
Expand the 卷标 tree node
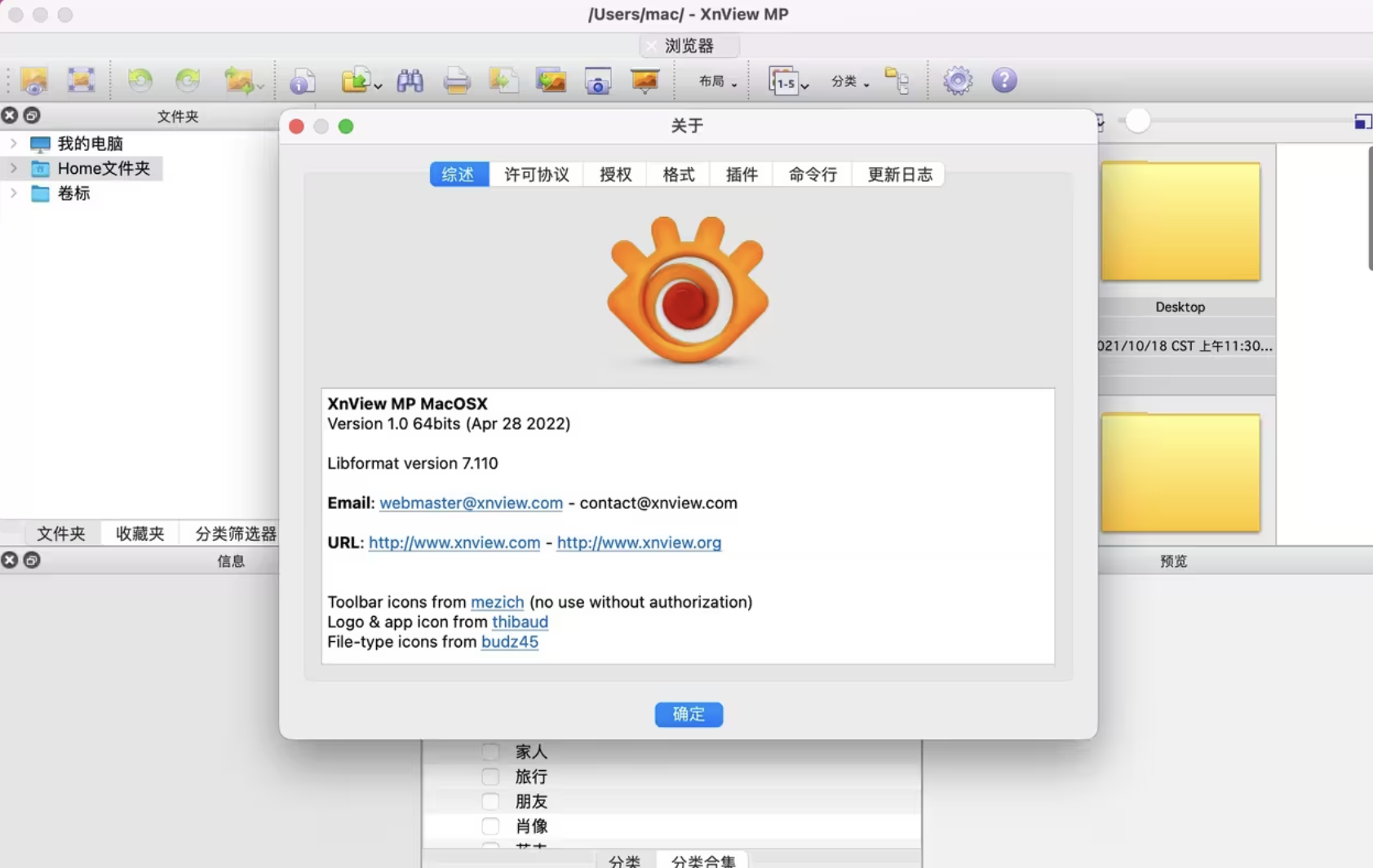coord(13,193)
